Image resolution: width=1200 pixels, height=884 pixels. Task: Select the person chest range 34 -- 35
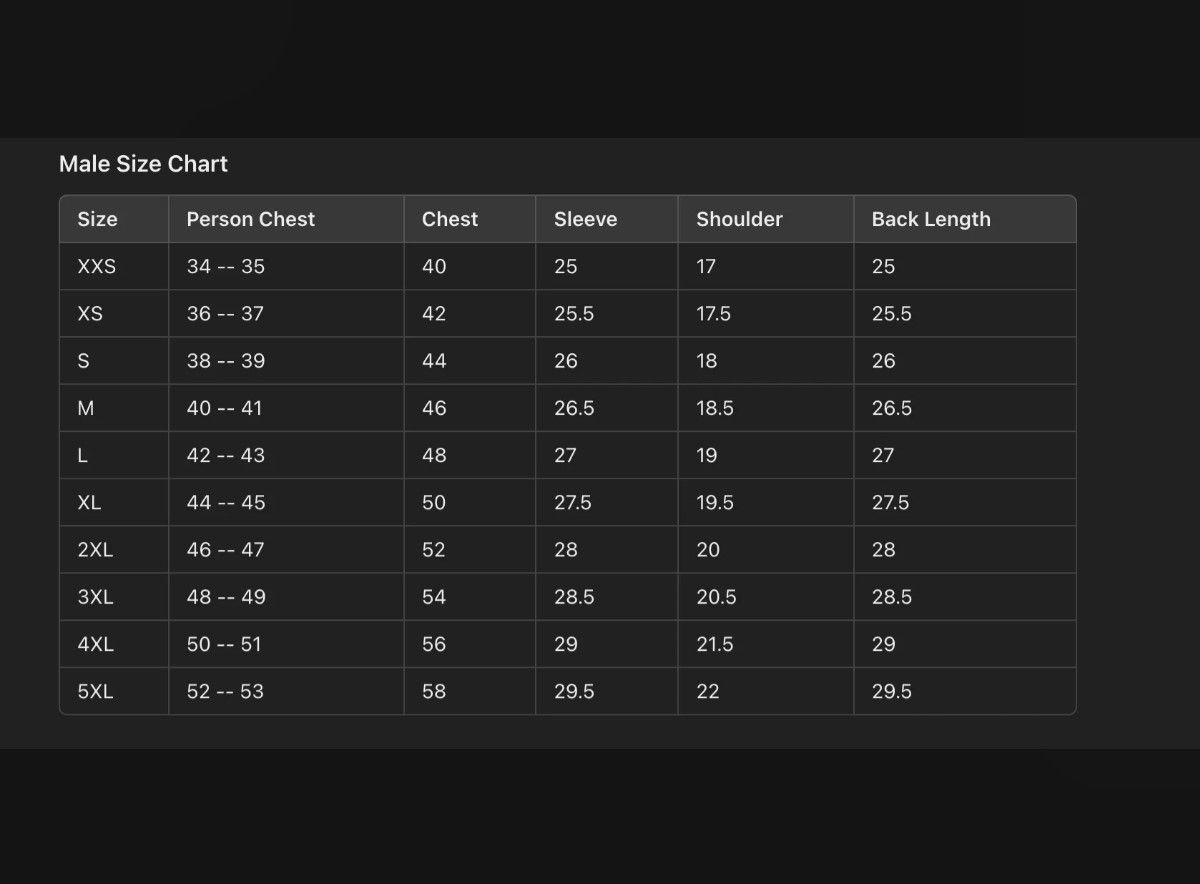point(226,267)
